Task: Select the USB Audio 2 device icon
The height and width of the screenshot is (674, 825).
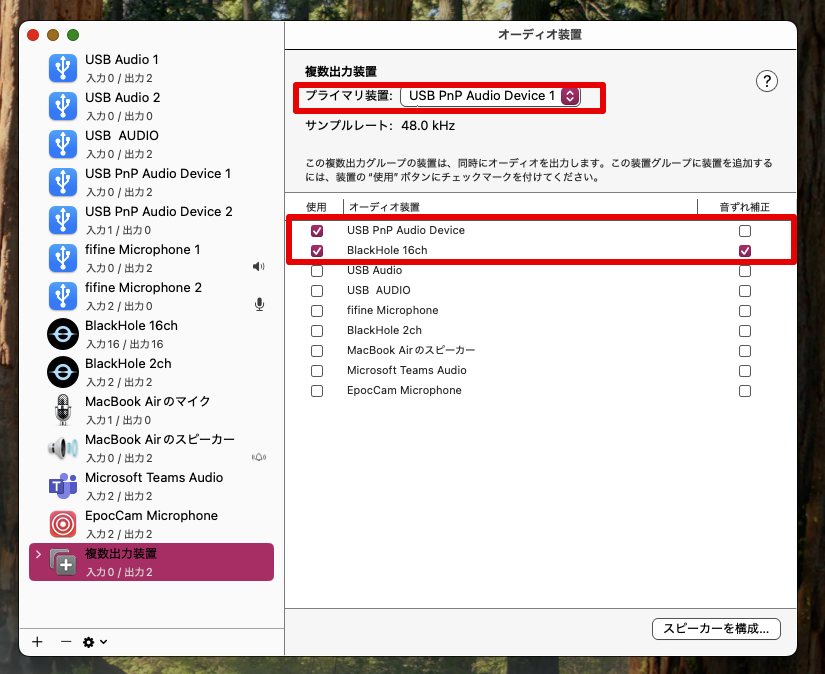Action: pos(63,106)
